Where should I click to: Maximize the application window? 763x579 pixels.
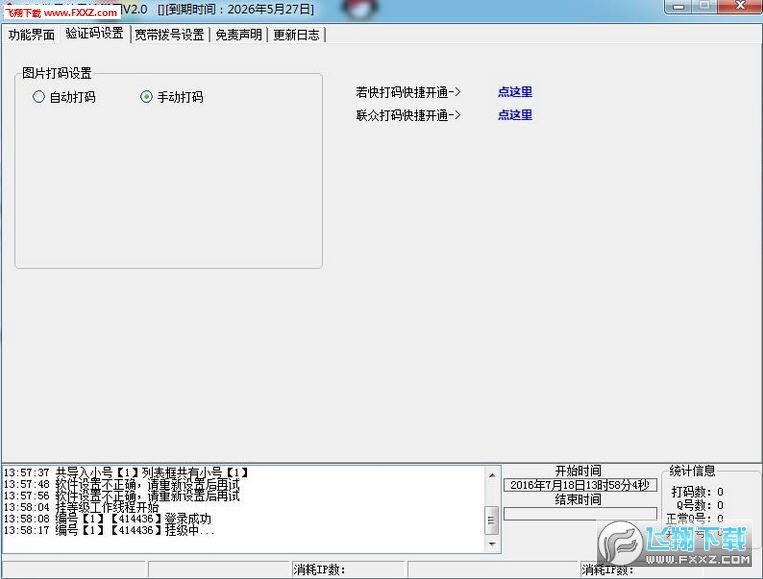pyautogui.click(x=704, y=6)
